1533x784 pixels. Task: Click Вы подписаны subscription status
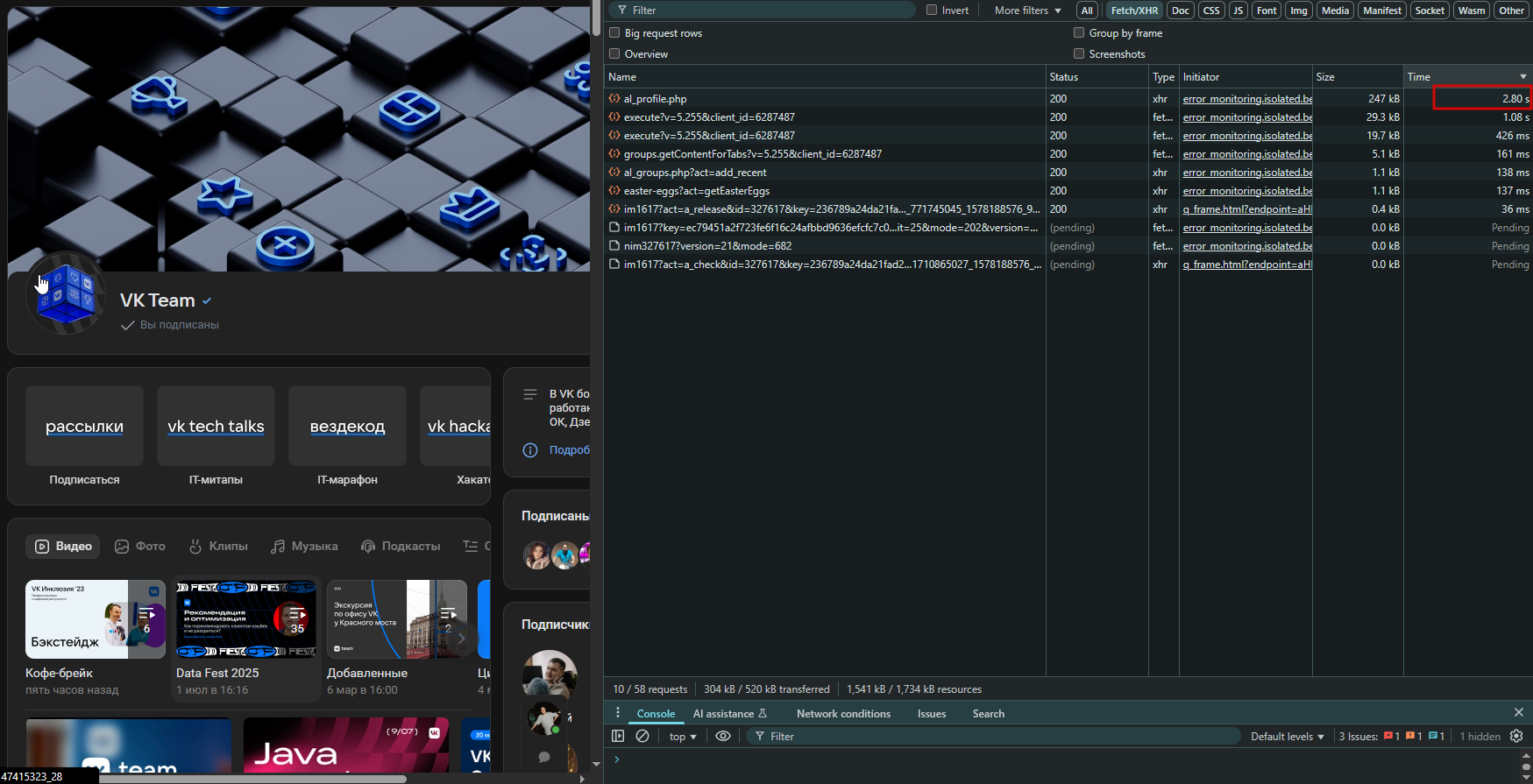pyautogui.click(x=170, y=325)
